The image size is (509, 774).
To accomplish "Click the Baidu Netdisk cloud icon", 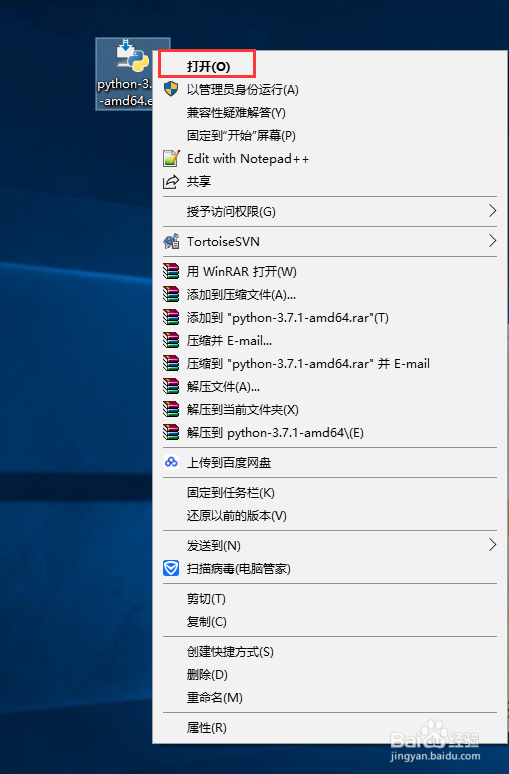I will click(171, 463).
